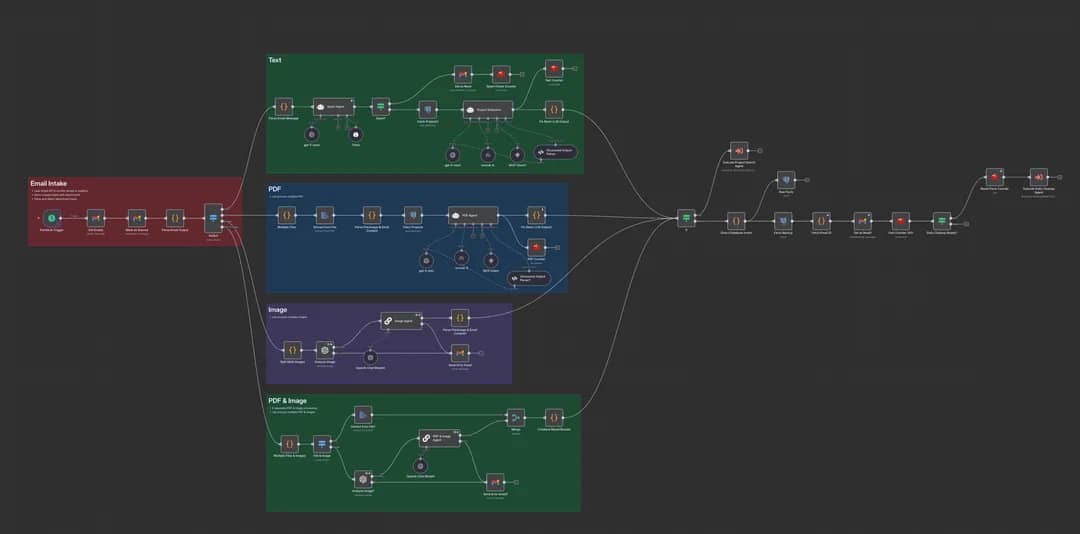Click the Image sticky note title
1080x534 pixels.
coord(278,310)
